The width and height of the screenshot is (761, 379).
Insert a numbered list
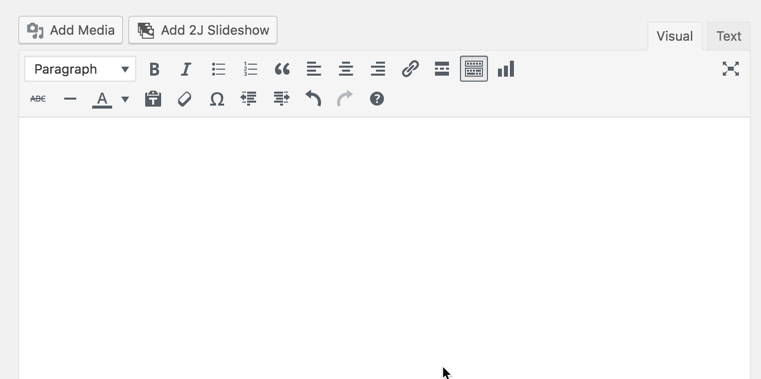pyautogui.click(x=250, y=69)
